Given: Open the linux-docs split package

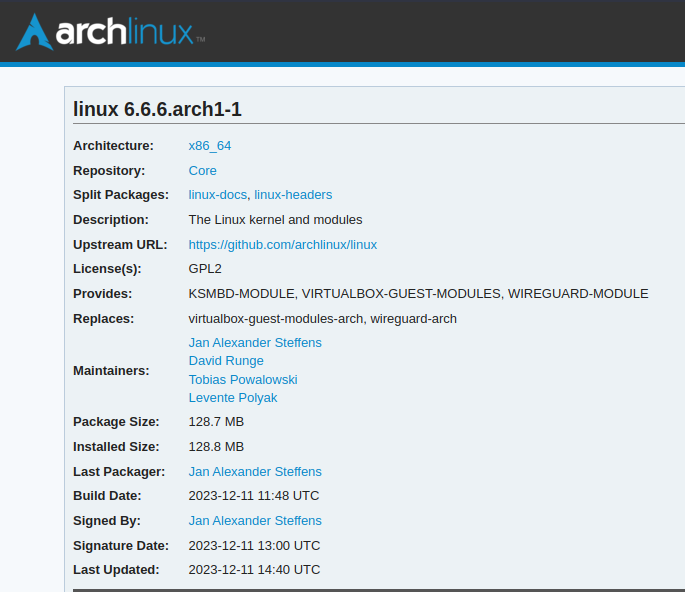Looking at the screenshot, I should [x=218, y=194].
